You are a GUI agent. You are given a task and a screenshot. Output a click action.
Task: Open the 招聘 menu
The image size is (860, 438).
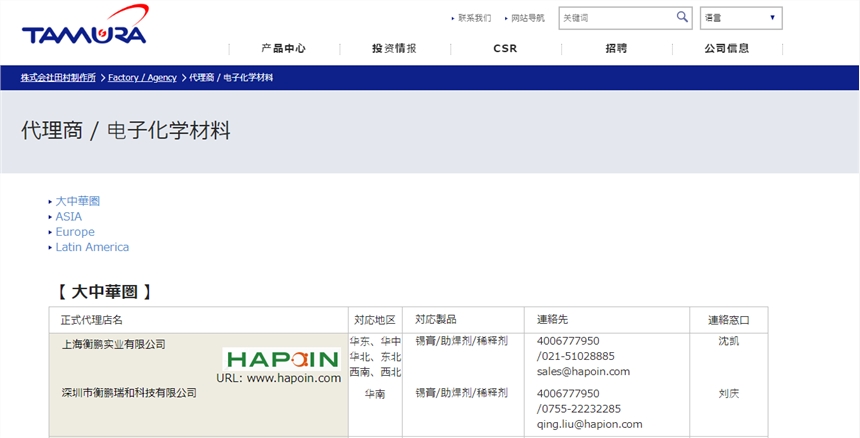coord(616,48)
